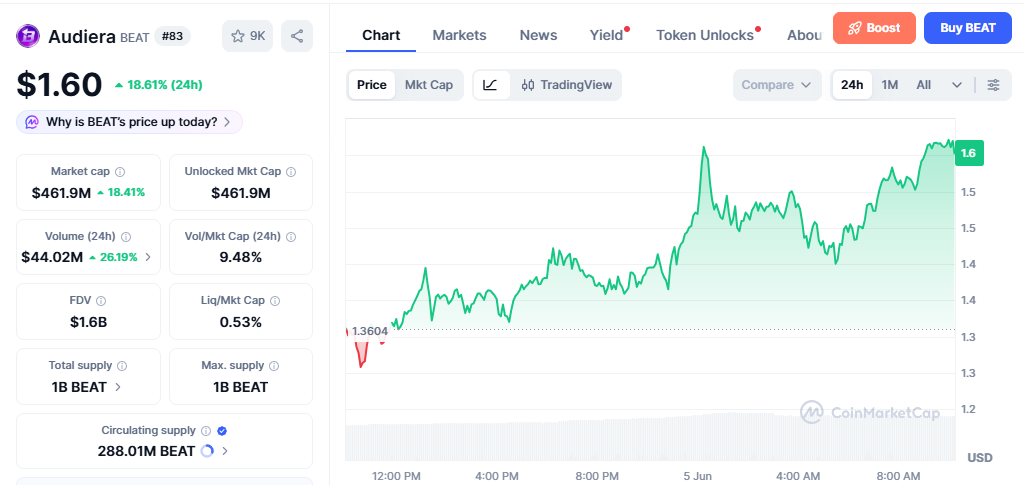Open Max. supply info icon
The height and width of the screenshot is (485, 1024).
(x=274, y=366)
